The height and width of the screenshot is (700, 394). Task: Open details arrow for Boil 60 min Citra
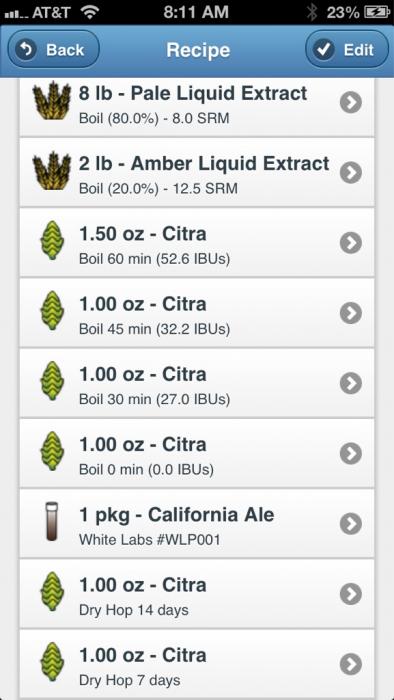(351, 243)
